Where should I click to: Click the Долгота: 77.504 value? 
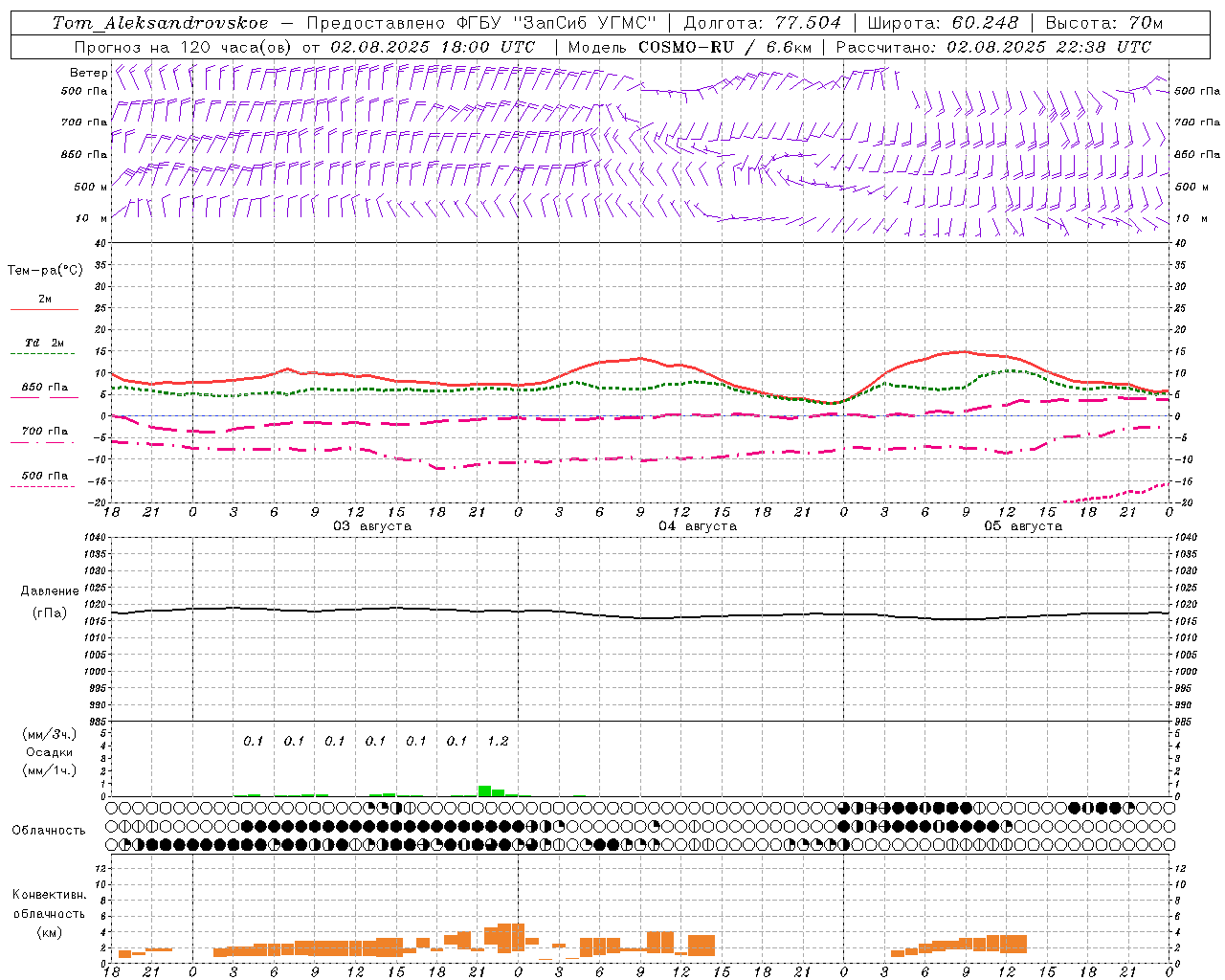coord(763,23)
